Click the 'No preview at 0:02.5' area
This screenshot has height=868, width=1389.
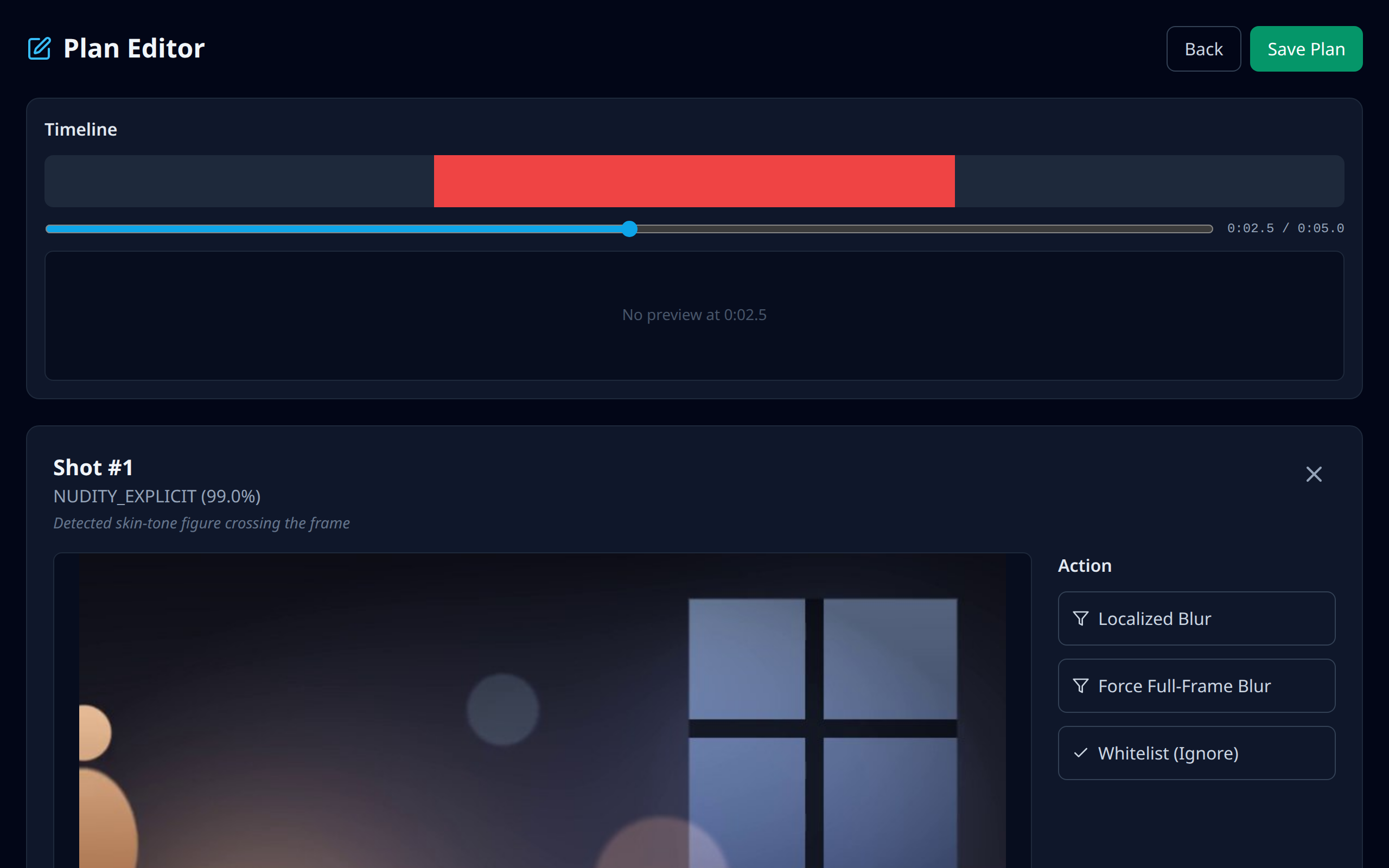coord(694,315)
